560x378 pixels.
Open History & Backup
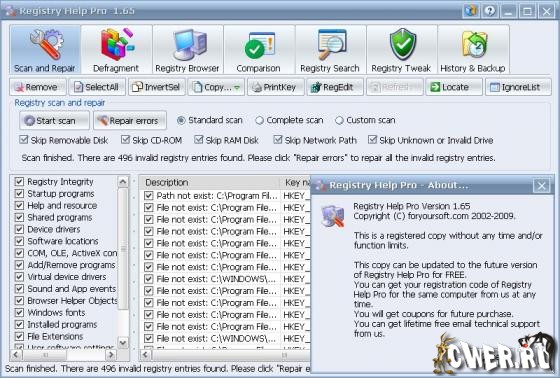[x=473, y=50]
